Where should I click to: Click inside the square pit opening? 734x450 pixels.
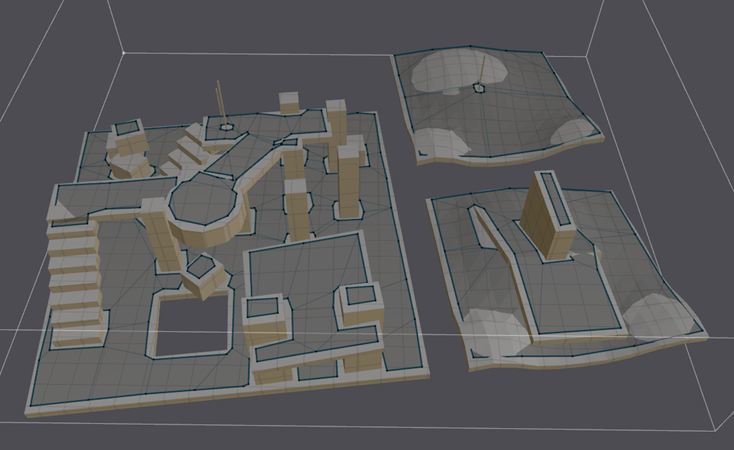click(x=190, y=327)
